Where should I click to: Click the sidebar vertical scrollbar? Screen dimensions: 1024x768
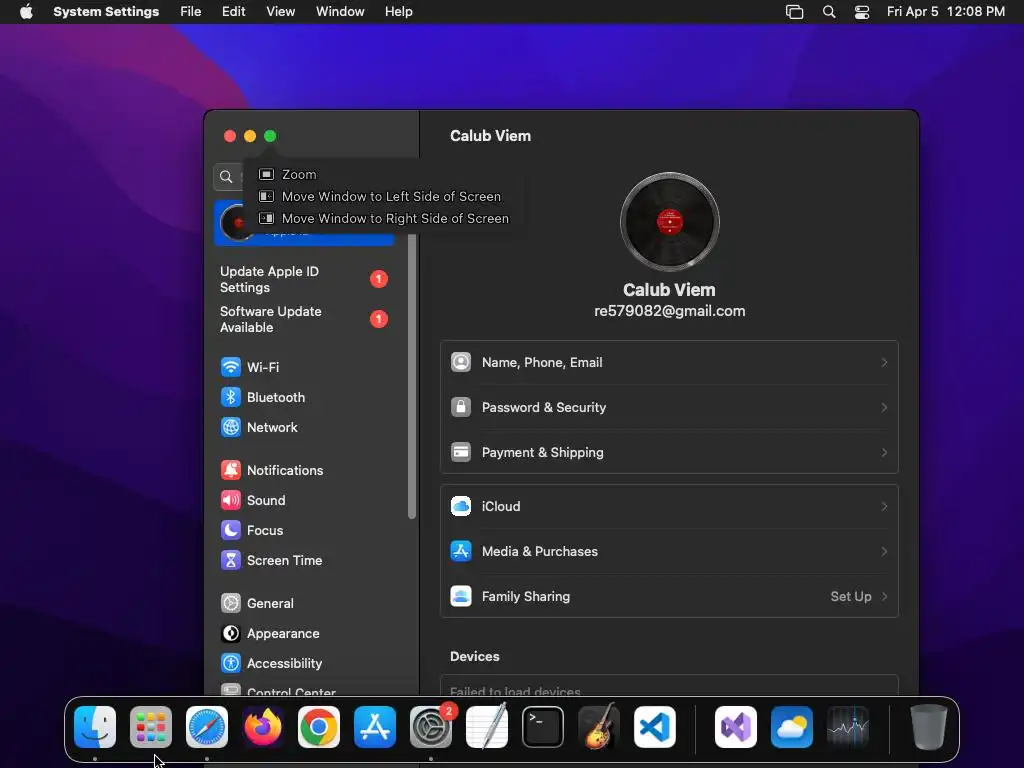pos(411,376)
